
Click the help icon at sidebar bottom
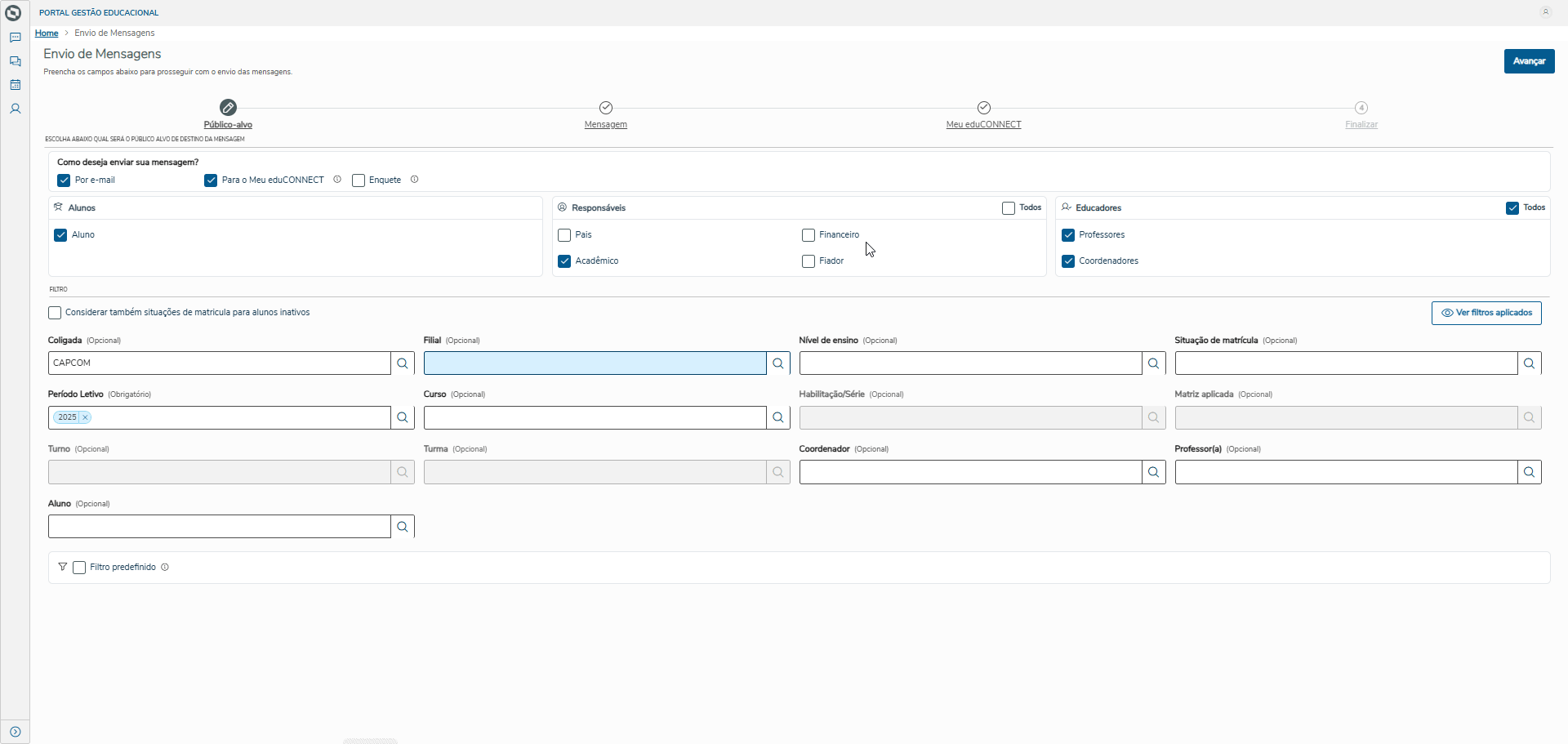tap(15, 732)
